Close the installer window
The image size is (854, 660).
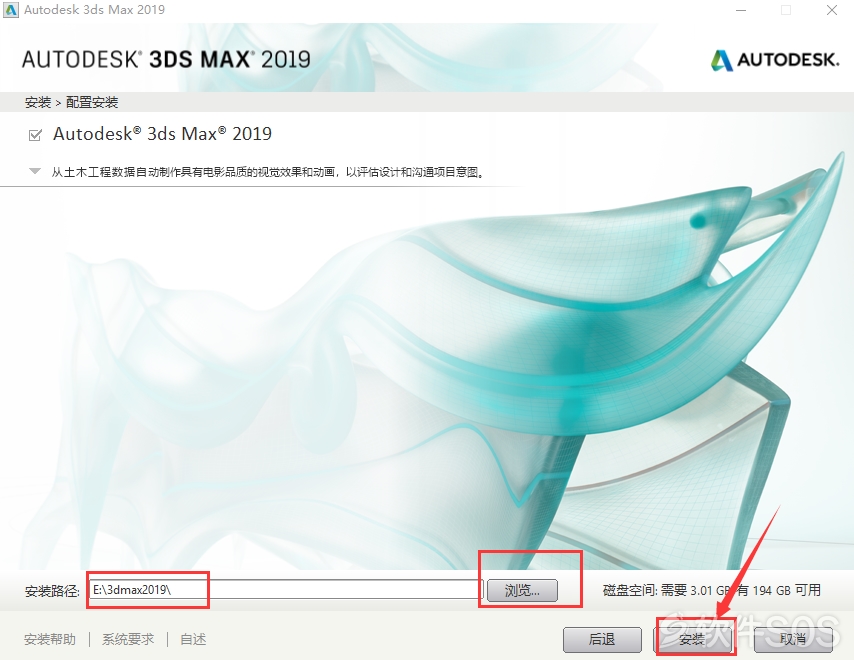click(x=832, y=10)
